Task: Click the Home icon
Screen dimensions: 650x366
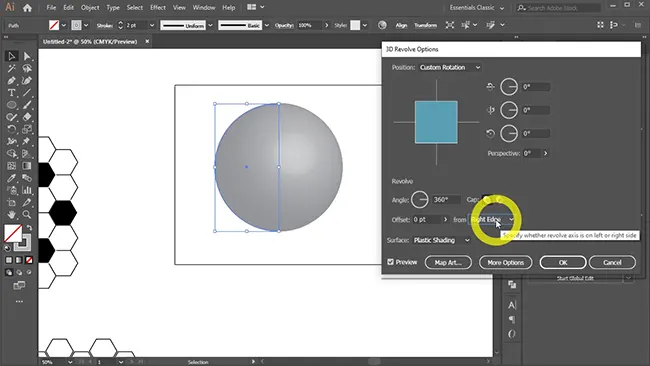Action: tap(27, 7)
